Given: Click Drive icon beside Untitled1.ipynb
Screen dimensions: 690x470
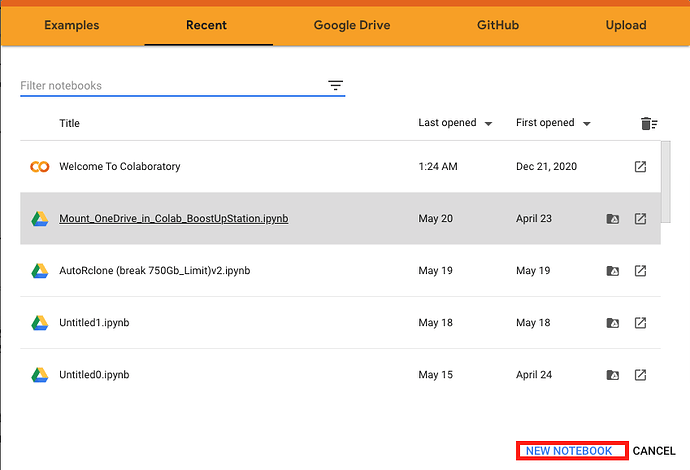Looking at the screenshot, I should pyautogui.click(x=40, y=323).
